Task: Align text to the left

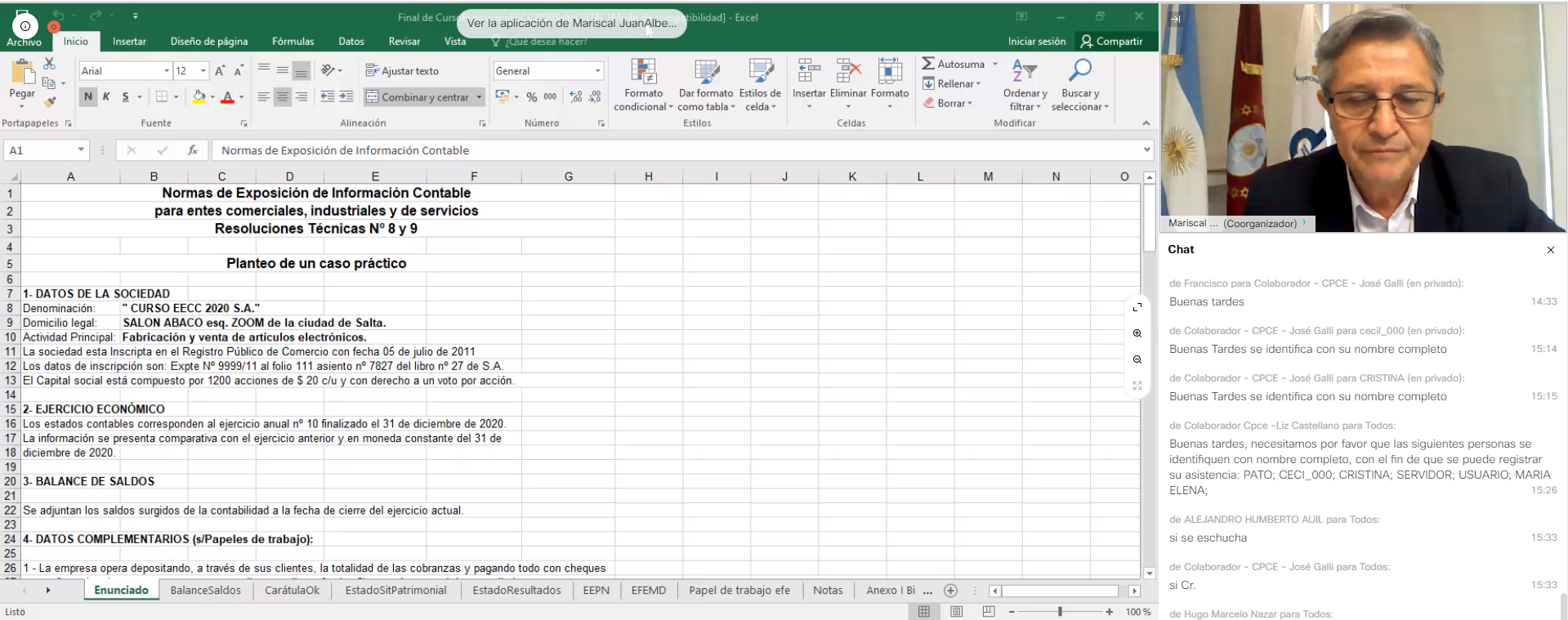Action: [x=264, y=96]
